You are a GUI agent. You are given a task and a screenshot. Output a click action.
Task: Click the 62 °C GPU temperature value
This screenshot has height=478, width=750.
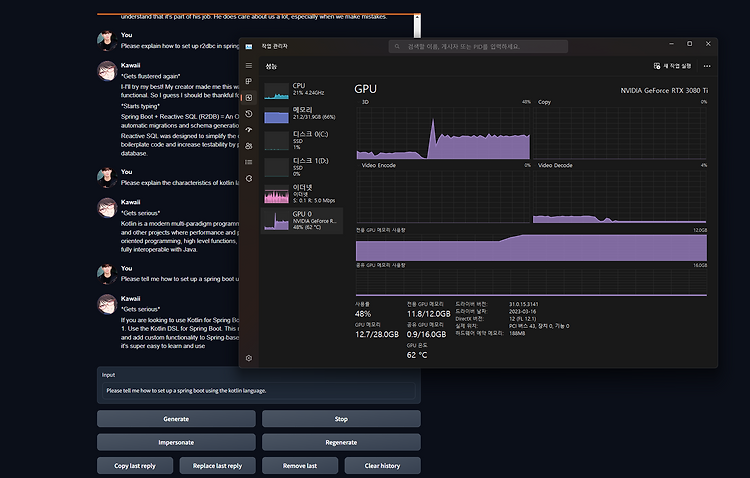(x=417, y=355)
